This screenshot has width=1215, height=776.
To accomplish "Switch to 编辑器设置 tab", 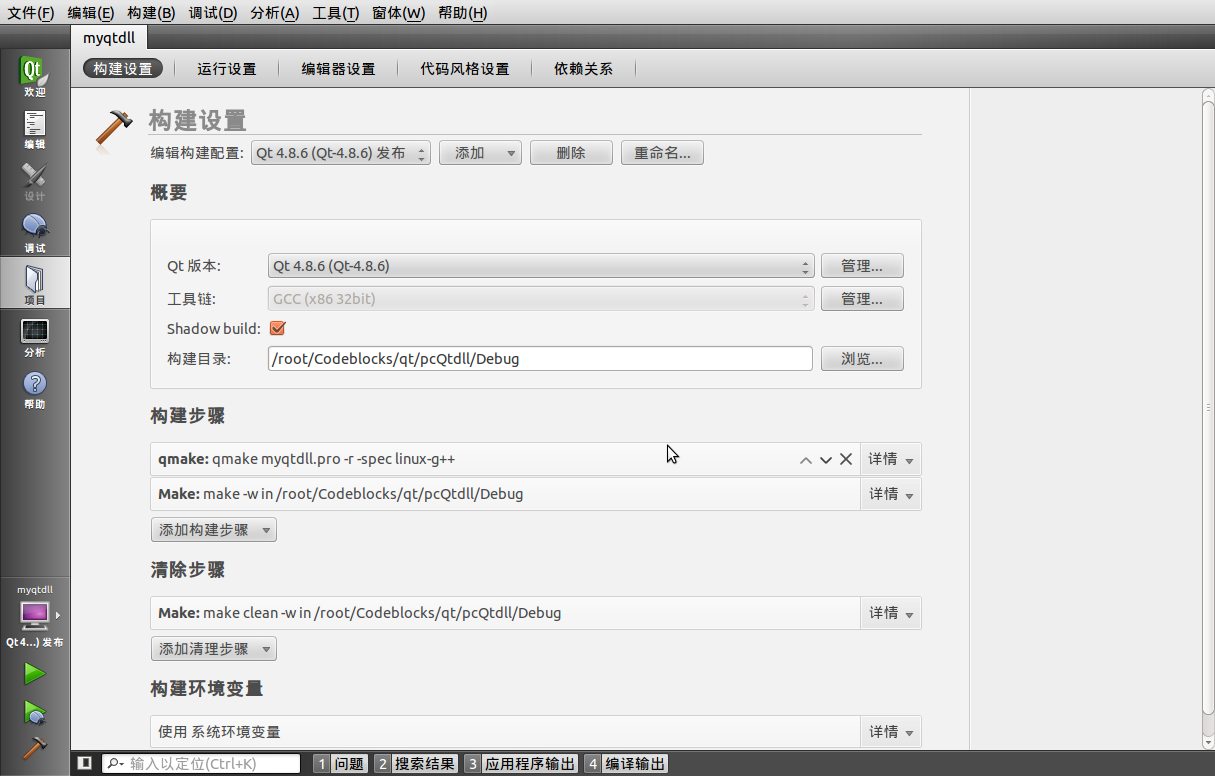I will (x=339, y=69).
